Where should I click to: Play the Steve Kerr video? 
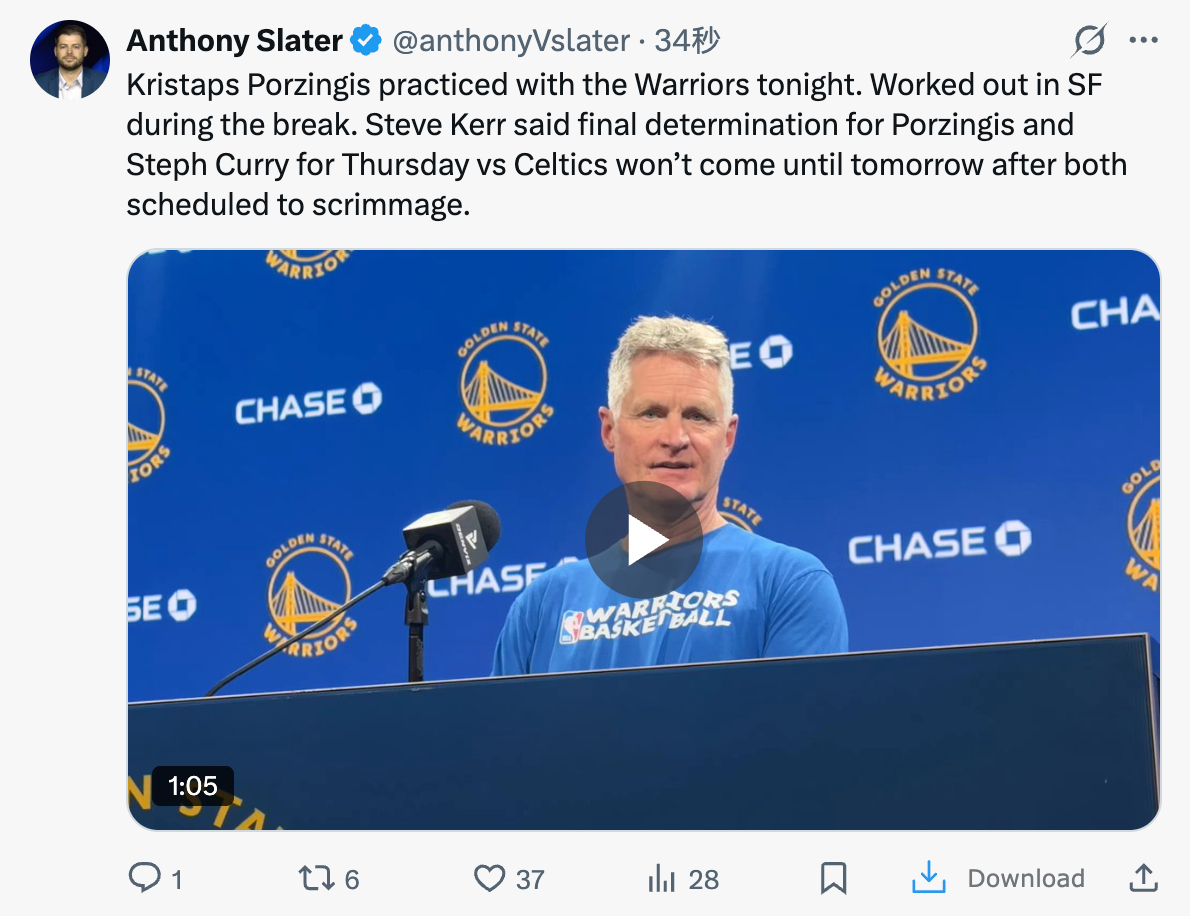point(644,540)
